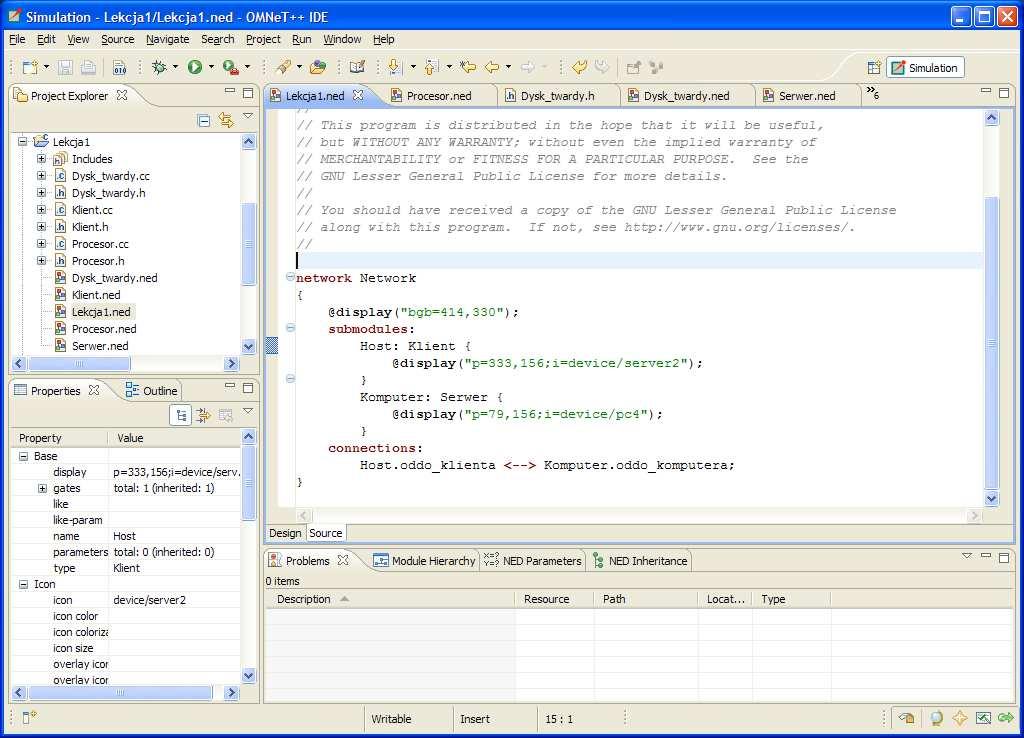Click the Save toolbar icon

pos(65,67)
